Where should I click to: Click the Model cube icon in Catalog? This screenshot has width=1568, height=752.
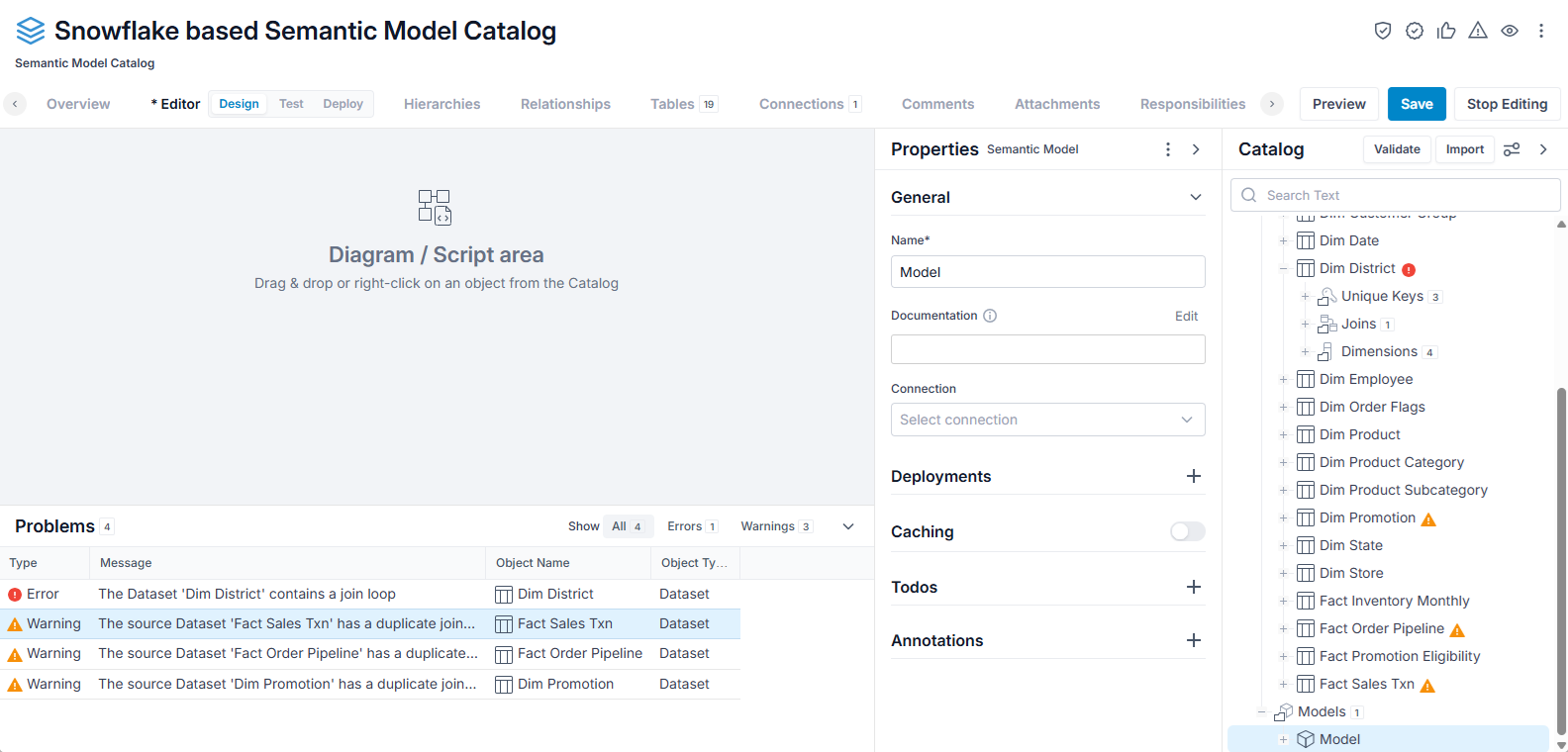(1306, 739)
